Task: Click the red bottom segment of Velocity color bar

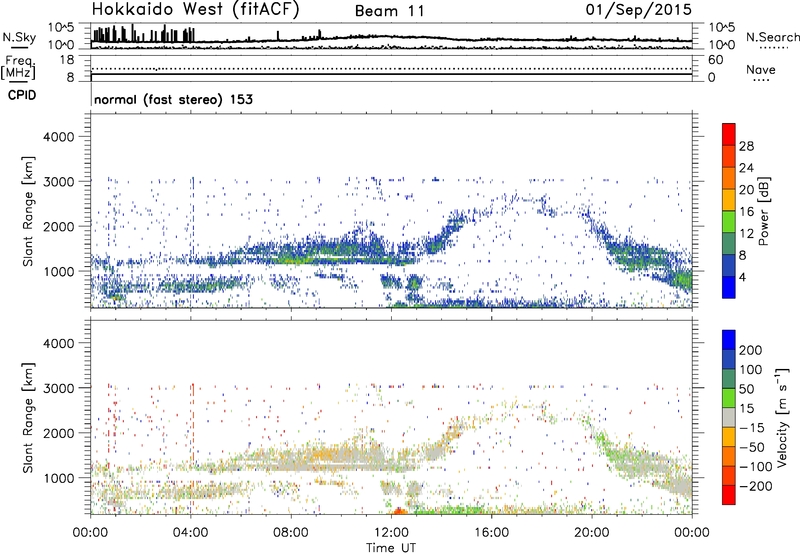Action: tap(729, 495)
